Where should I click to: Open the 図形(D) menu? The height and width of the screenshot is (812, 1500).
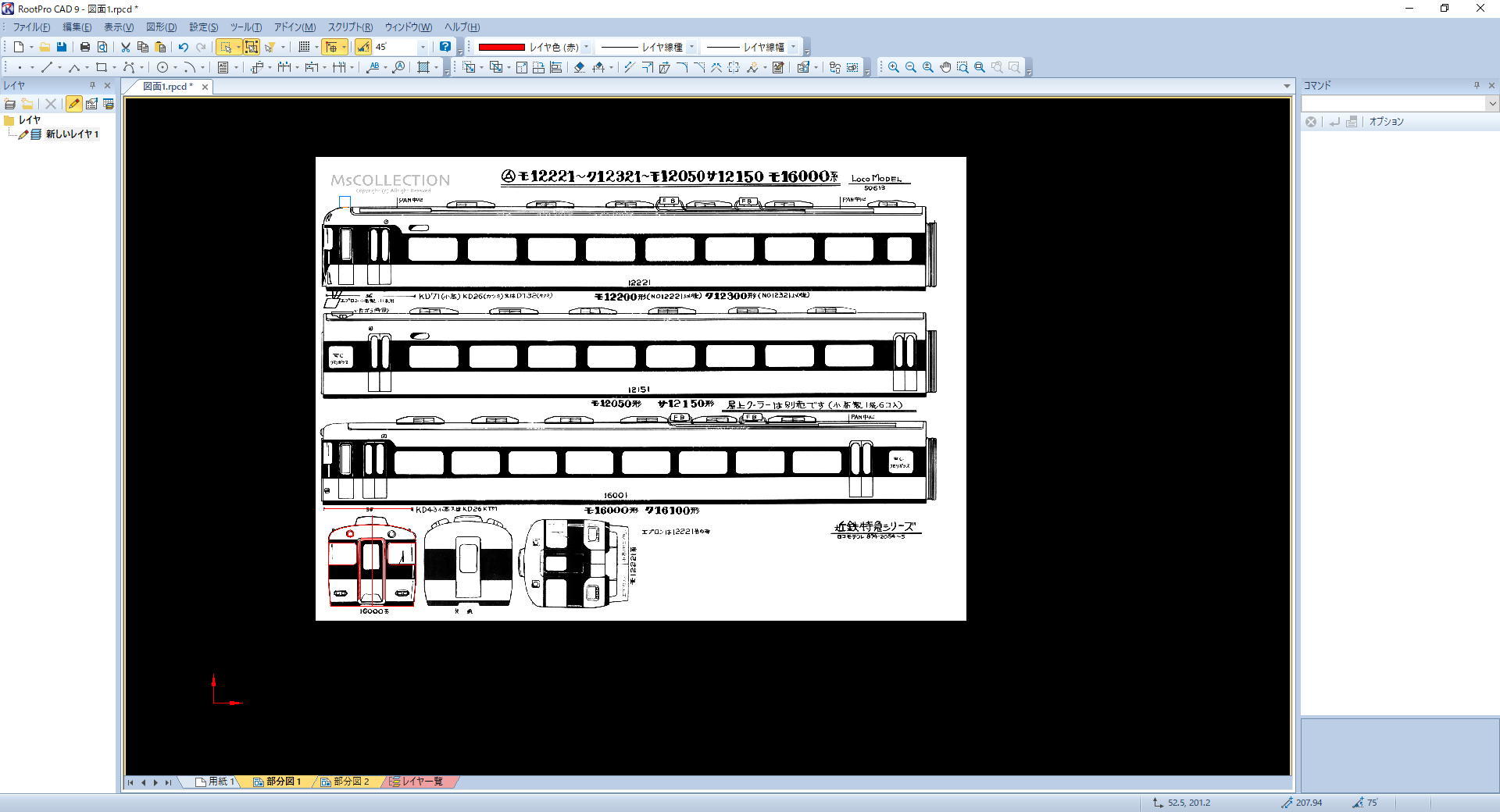[x=161, y=27]
